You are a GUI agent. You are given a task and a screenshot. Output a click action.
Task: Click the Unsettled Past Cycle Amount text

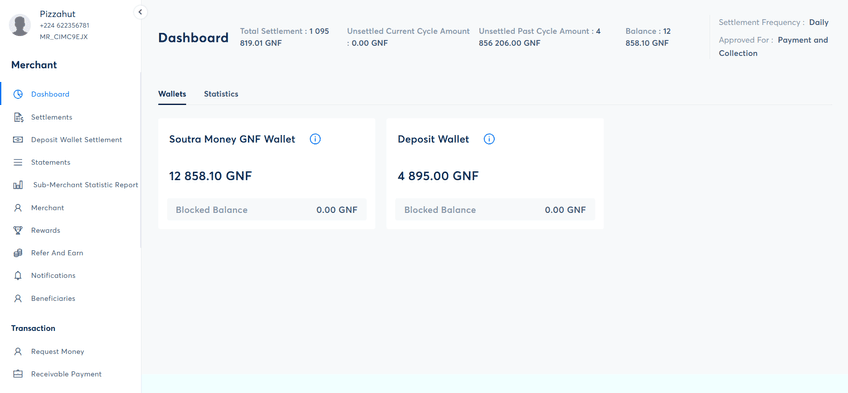click(540, 37)
